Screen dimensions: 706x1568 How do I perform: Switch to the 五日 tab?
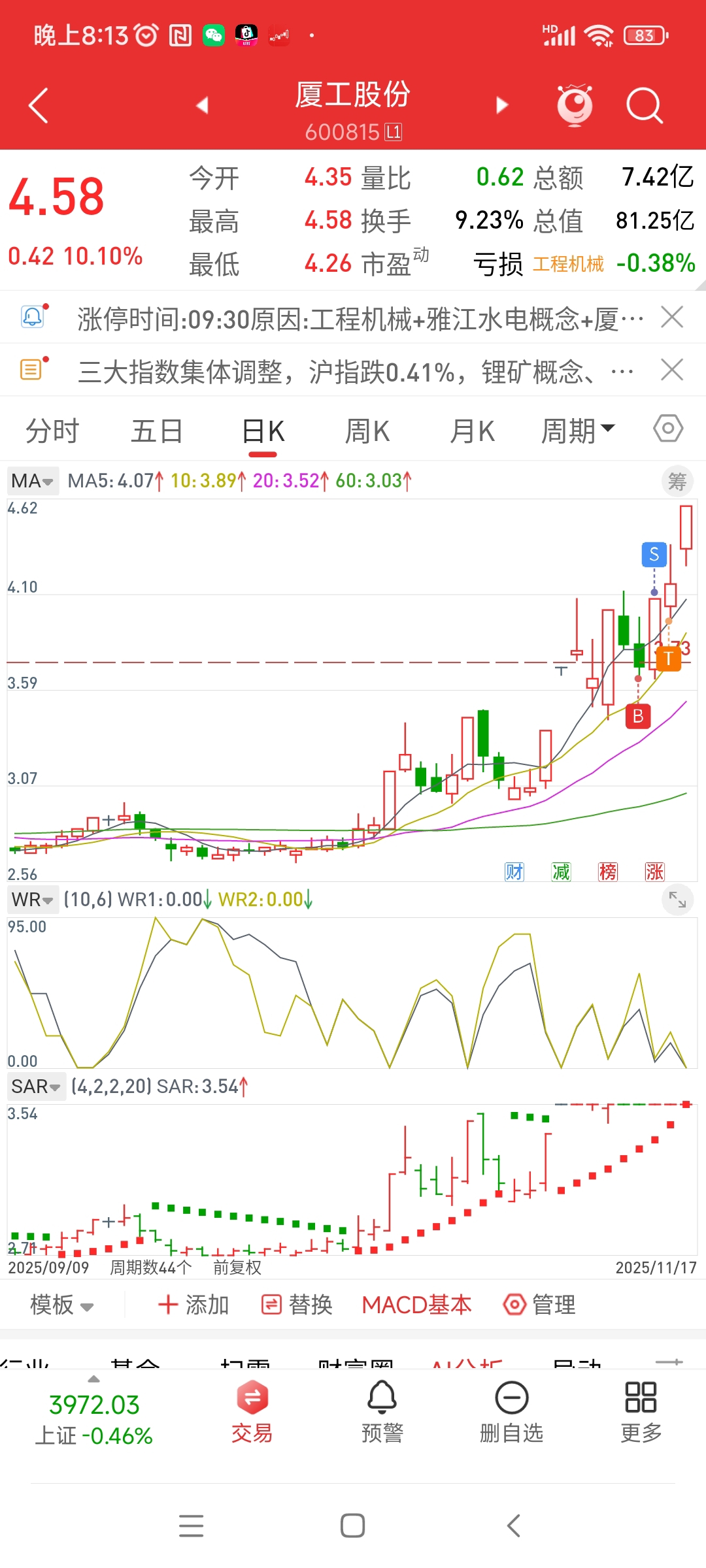[x=157, y=431]
